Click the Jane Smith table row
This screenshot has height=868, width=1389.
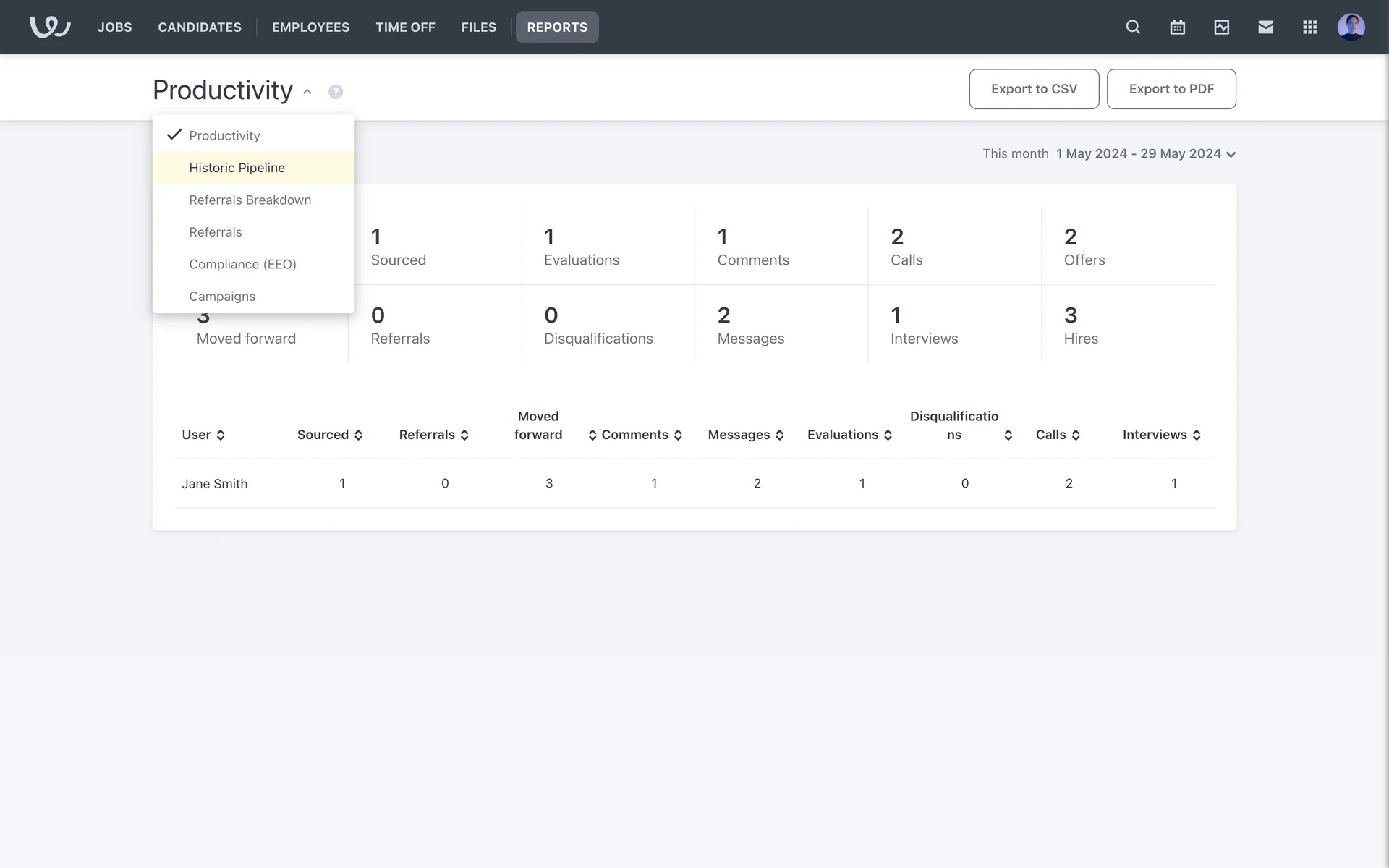(214, 484)
